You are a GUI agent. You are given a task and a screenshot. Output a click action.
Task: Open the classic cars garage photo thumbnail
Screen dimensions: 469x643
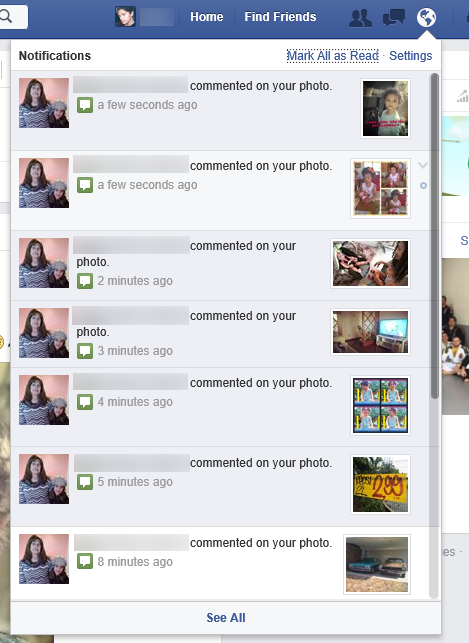pos(377,564)
